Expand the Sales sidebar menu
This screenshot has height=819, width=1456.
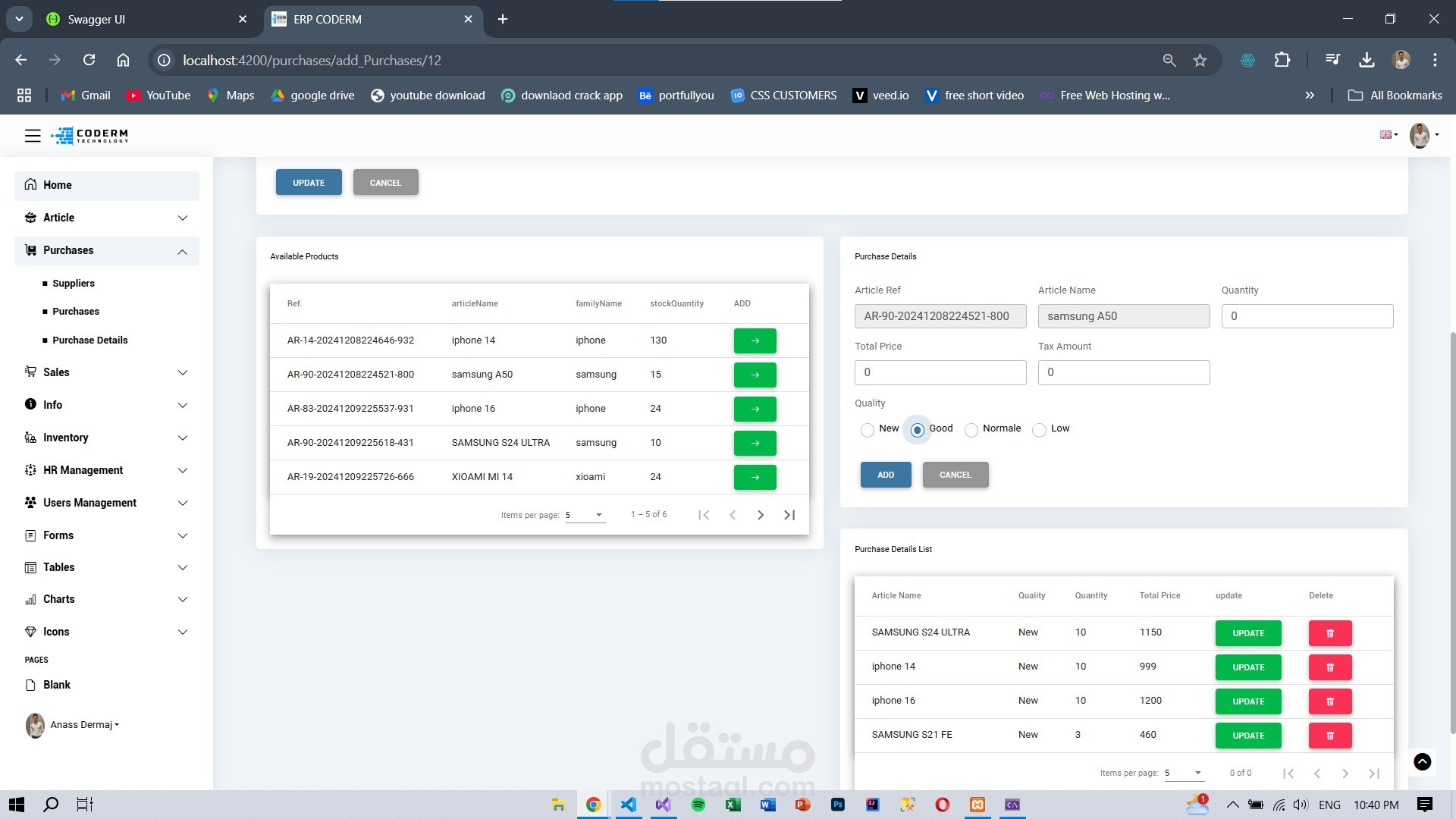coord(107,372)
